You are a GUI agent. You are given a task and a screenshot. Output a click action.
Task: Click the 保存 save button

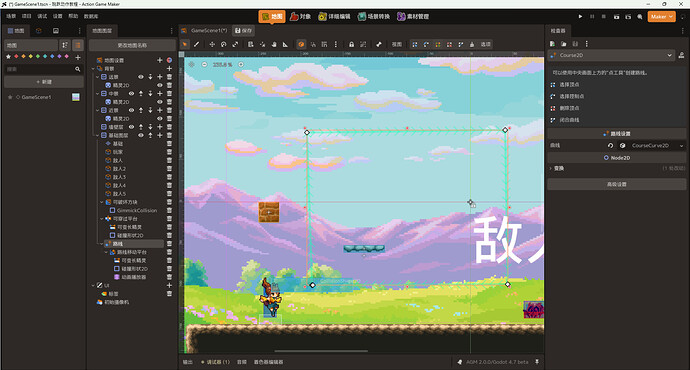pos(243,30)
